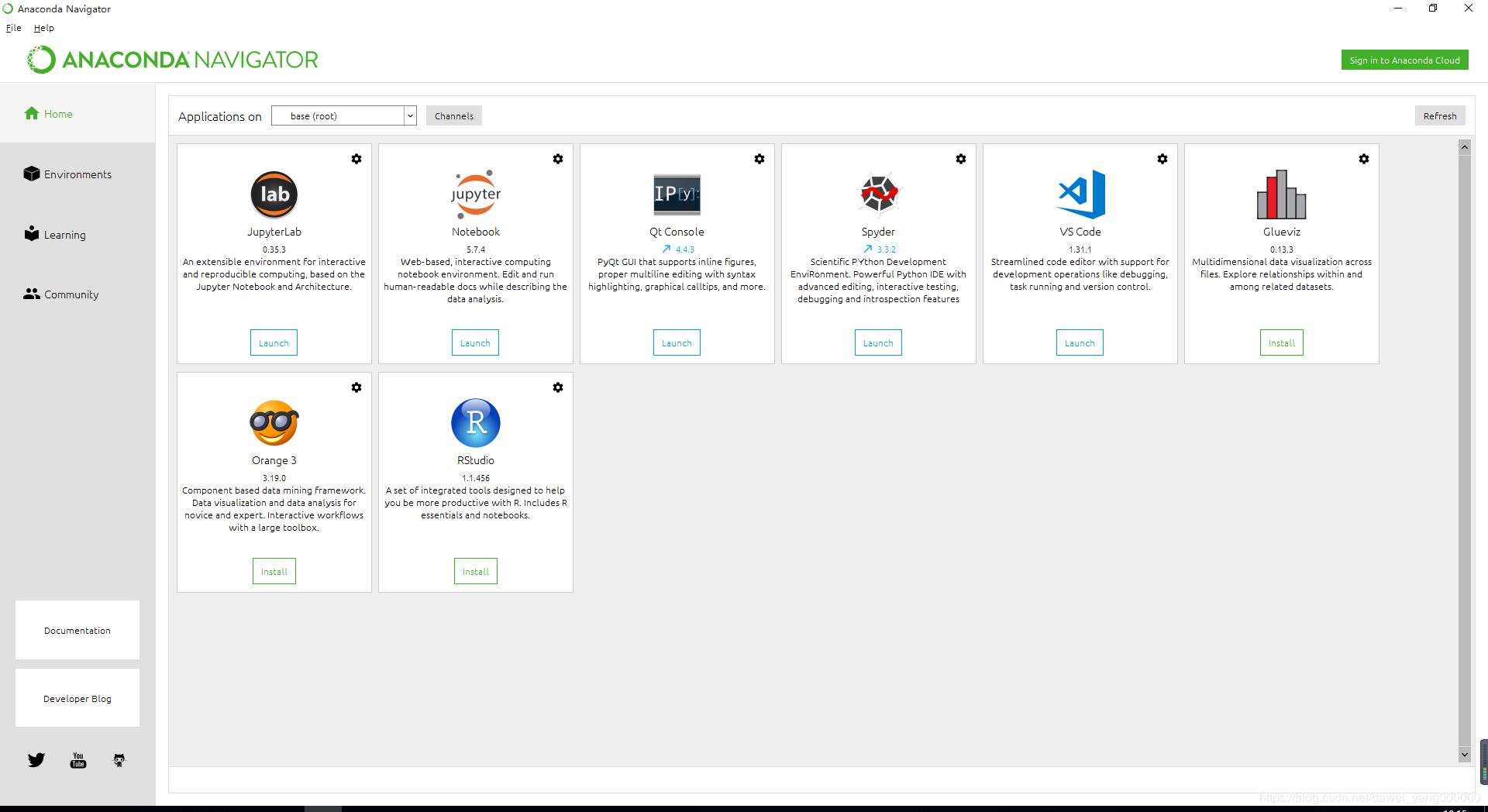Viewport: 1488px width, 812px height.
Task: Install Orange 3
Action: [274, 572]
